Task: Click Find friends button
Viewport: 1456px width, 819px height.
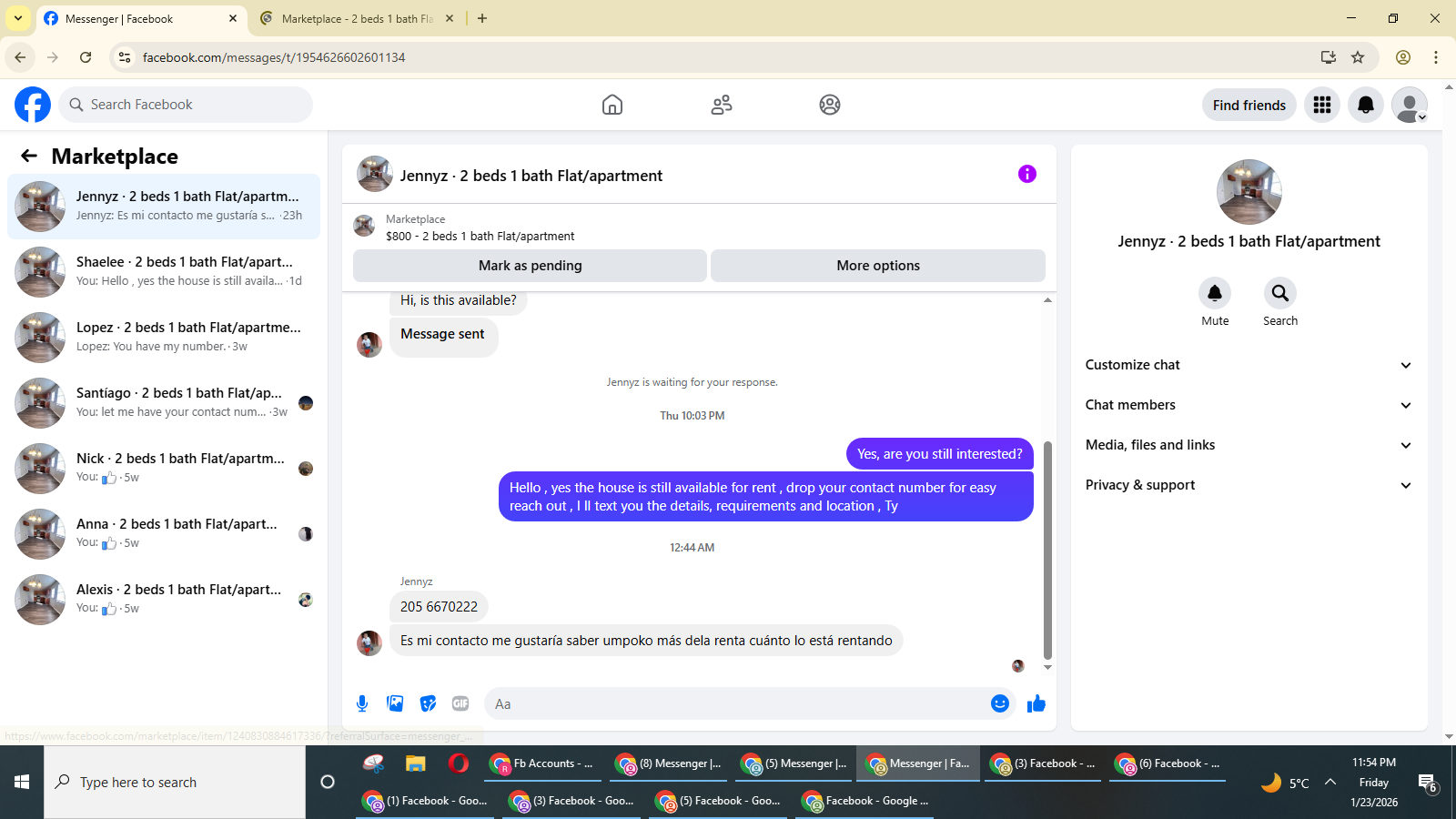Action: [x=1249, y=105]
